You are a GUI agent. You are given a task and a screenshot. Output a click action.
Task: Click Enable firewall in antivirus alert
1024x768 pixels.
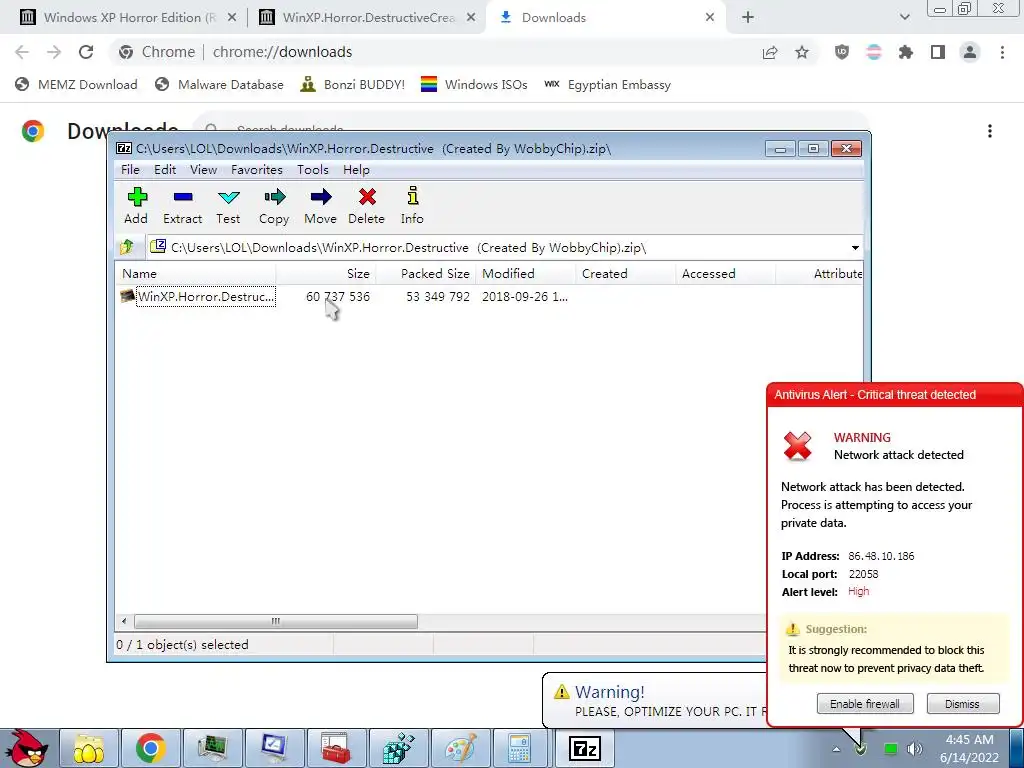(865, 704)
